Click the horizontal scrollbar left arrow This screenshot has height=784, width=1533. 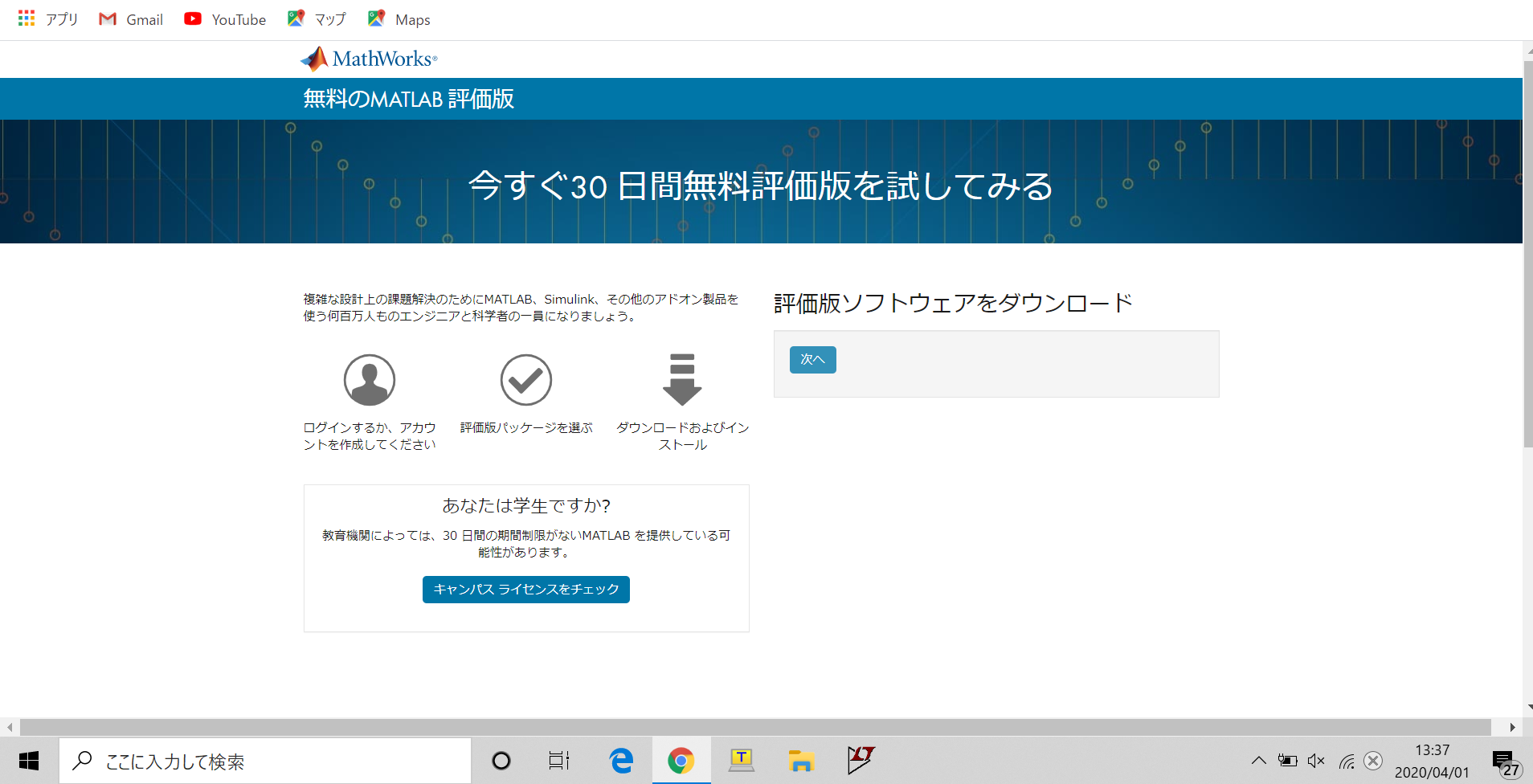10,727
